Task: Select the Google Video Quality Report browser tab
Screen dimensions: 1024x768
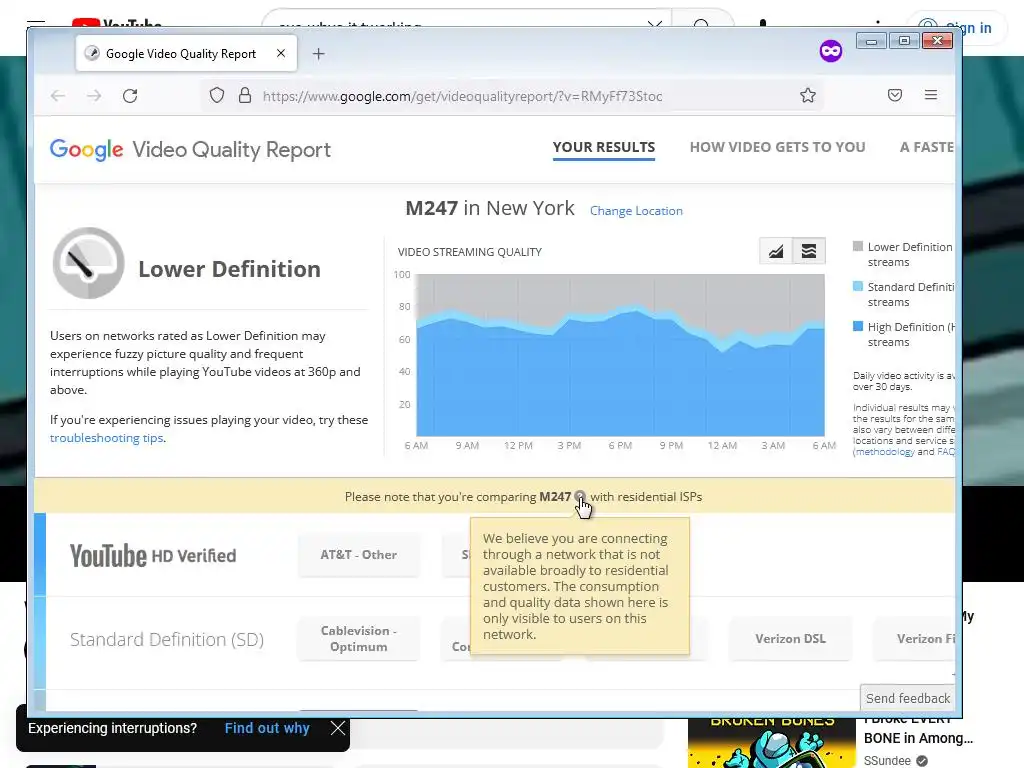Action: 187,54
